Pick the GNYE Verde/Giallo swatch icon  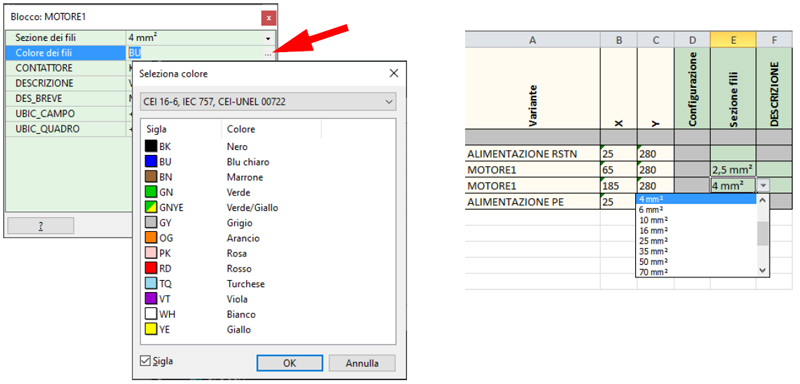[x=151, y=208]
